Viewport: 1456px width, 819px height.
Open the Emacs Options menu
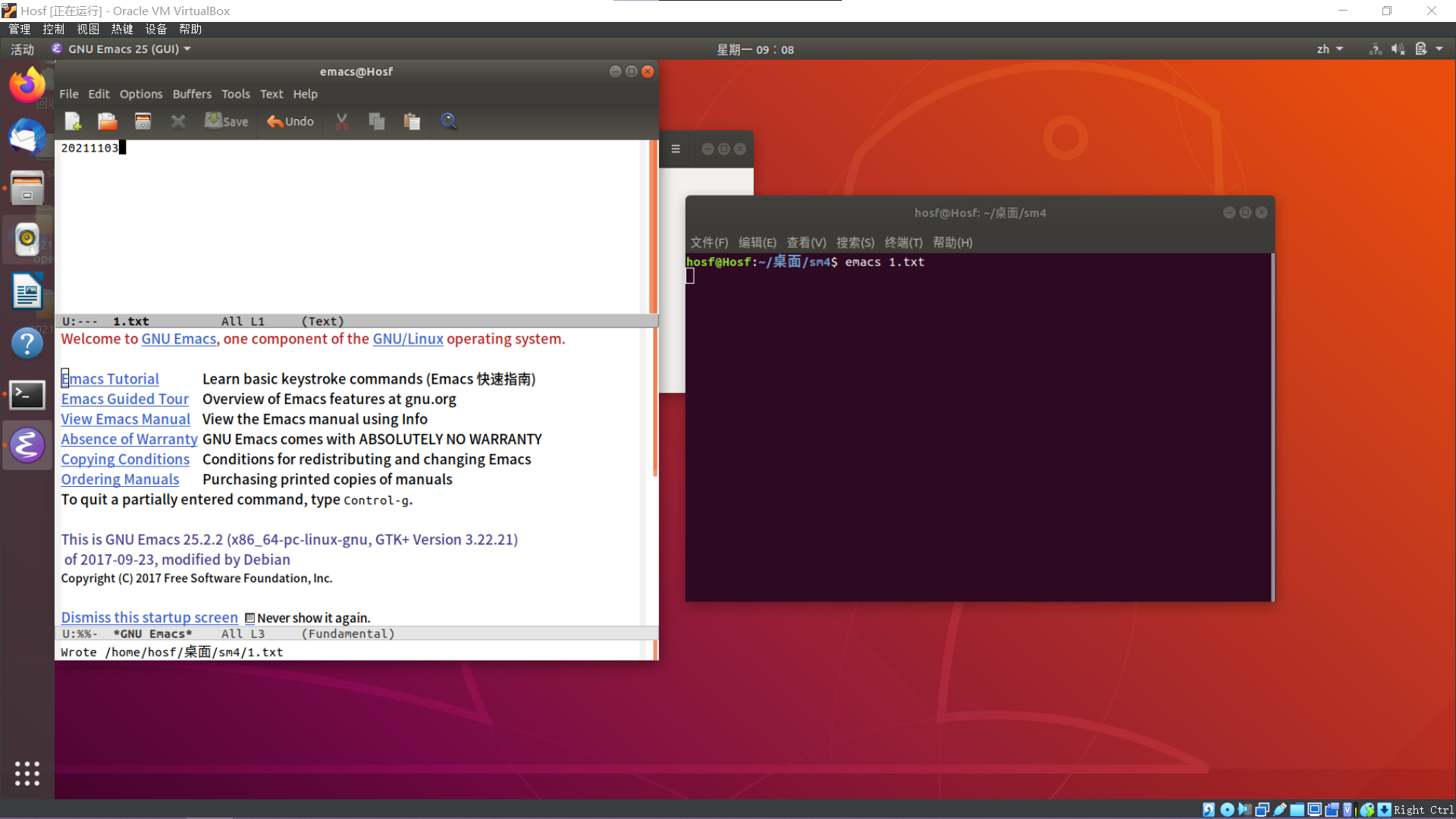click(141, 94)
